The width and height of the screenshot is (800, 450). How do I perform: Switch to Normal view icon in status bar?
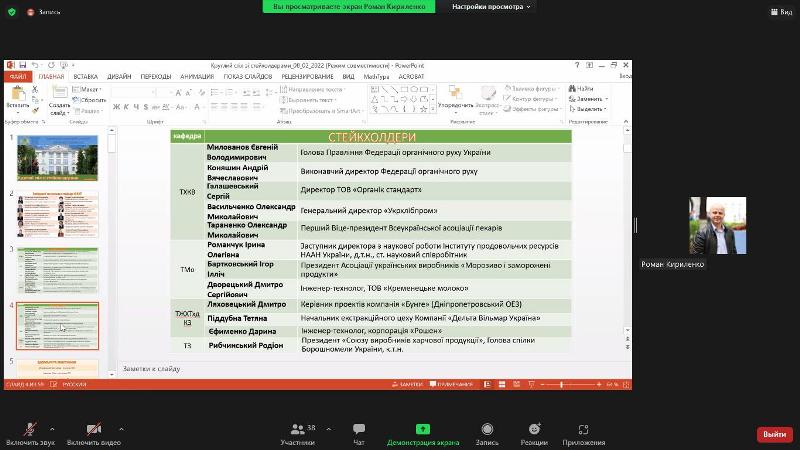pyautogui.click(x=487, y=384)
